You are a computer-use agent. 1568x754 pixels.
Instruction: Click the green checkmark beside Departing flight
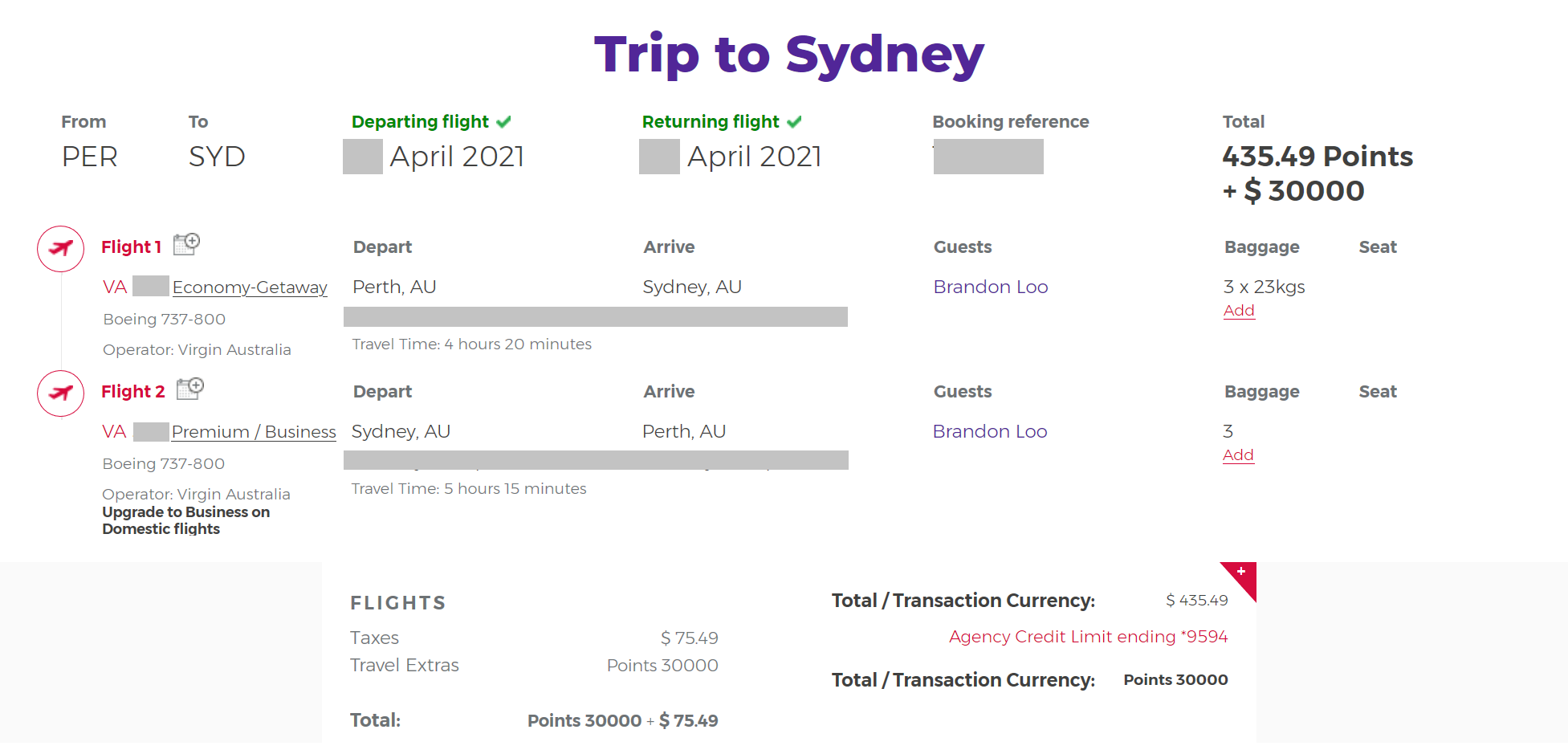pos(504,121)
